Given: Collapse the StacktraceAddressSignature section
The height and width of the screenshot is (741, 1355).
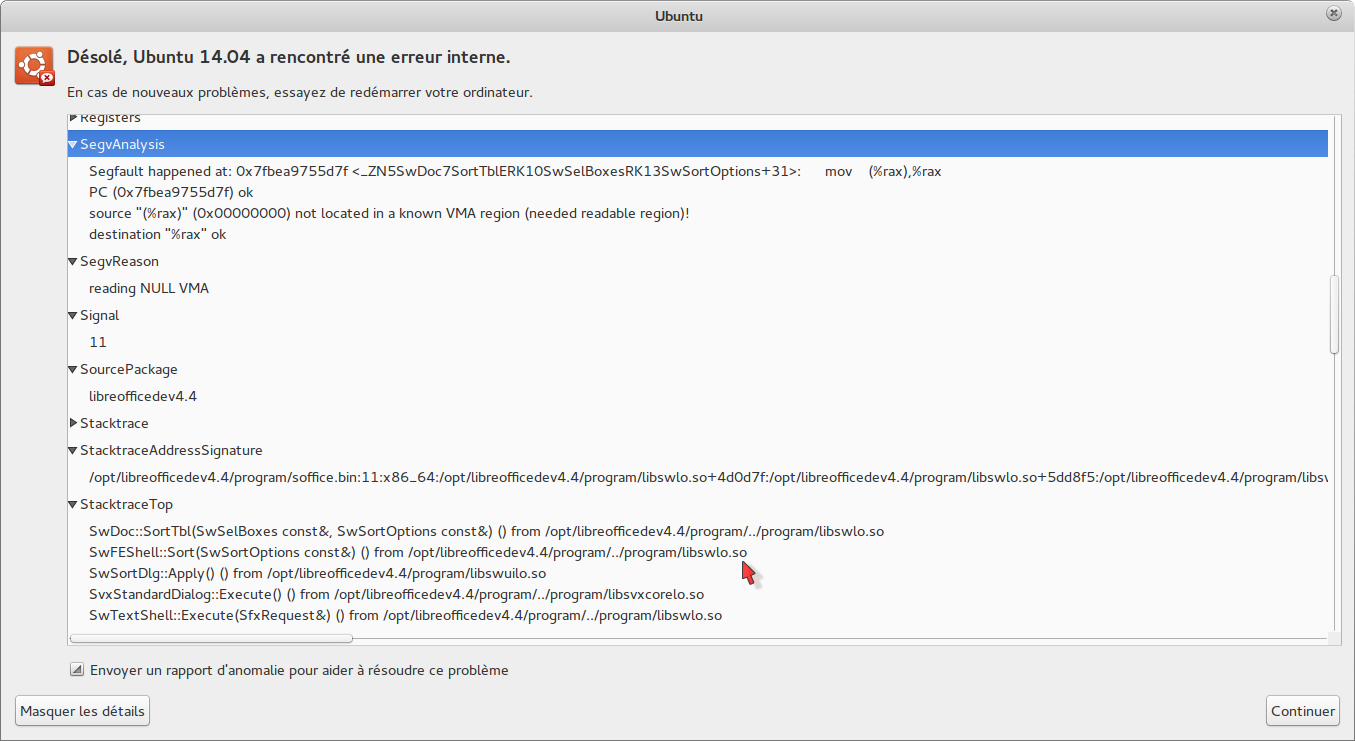Looking at the screenshot, I should tap(73, 451).
